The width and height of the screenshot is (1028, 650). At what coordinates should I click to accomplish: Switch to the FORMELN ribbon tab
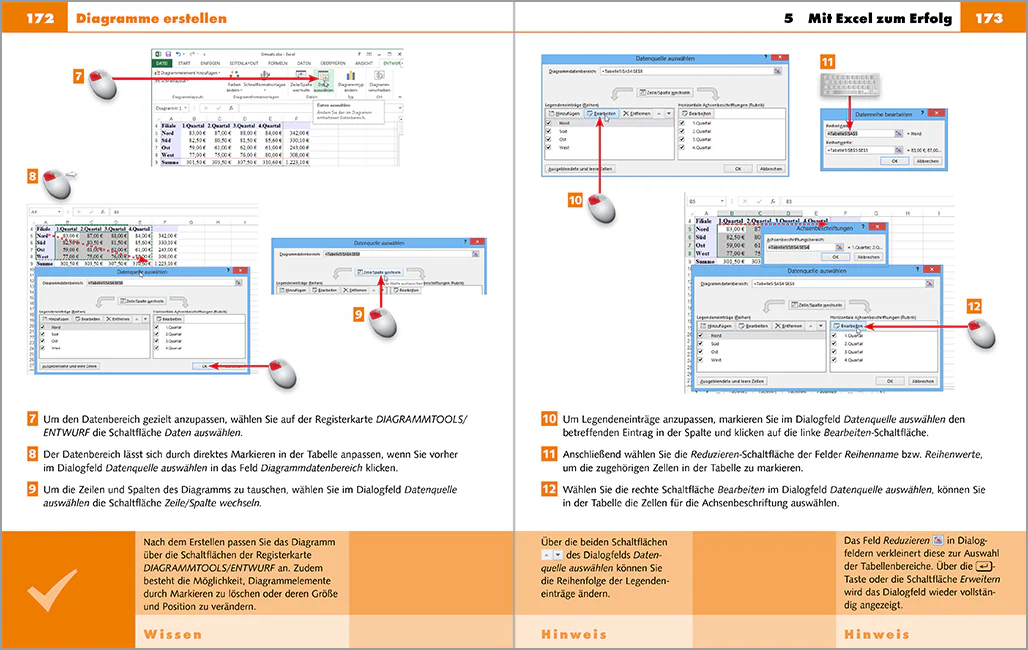pos(278,63)
